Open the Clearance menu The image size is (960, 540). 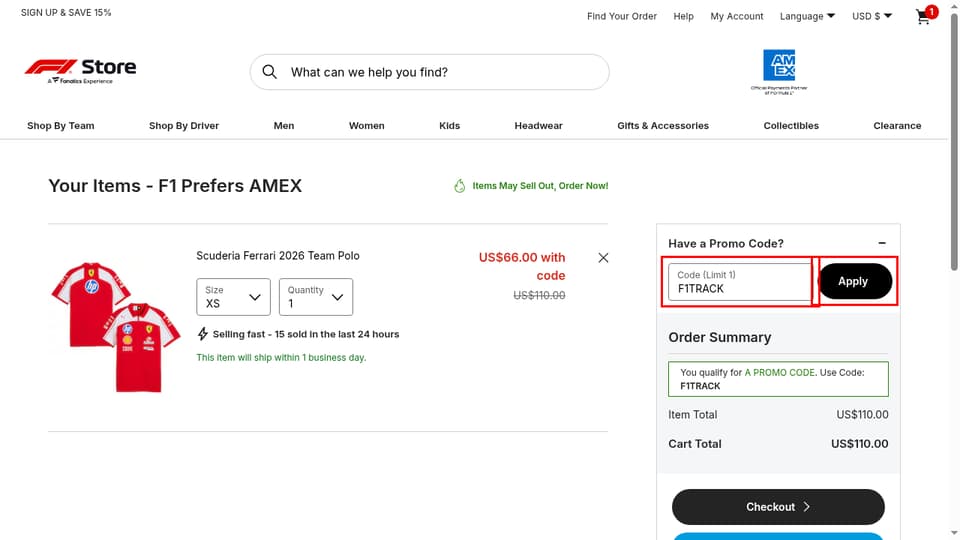coord(897,126)
